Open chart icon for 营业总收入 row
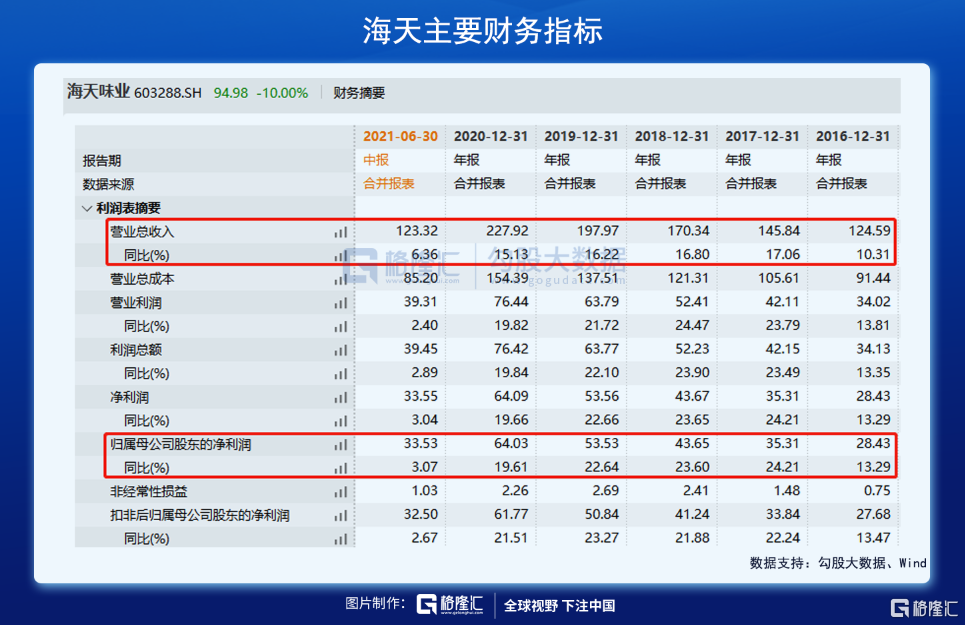 coord(341,232)
